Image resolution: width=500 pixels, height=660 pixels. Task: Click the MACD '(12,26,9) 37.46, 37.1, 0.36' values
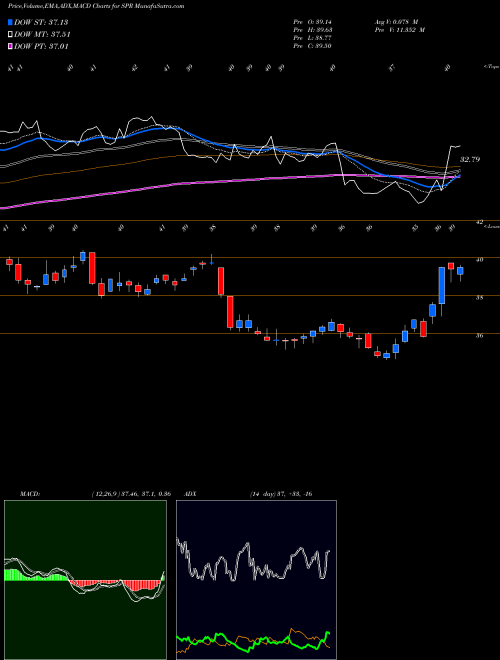click(130, 494)
